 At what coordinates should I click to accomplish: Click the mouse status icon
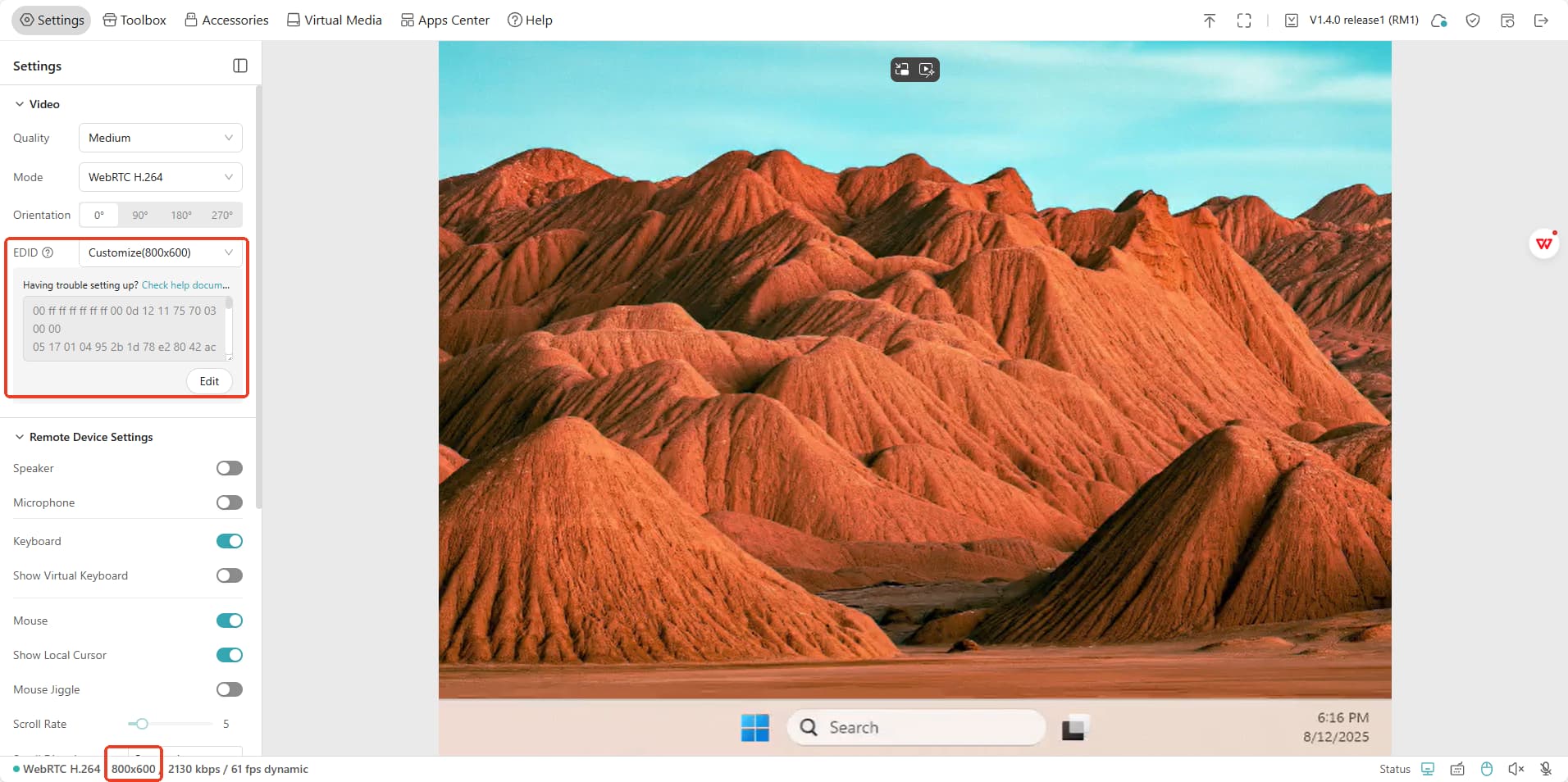tap(1486, 769)
